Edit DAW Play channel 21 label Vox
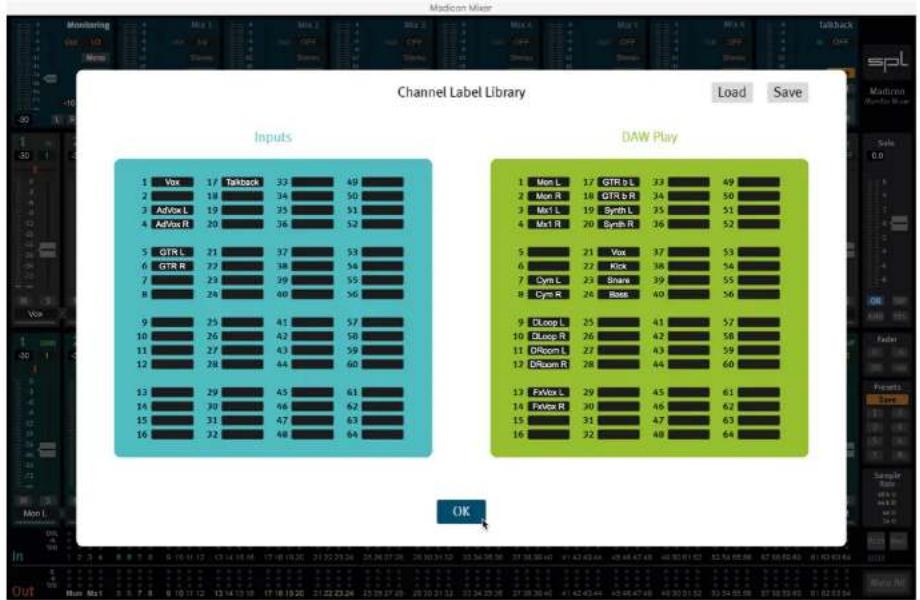920x600 pixels. (618, 252)
